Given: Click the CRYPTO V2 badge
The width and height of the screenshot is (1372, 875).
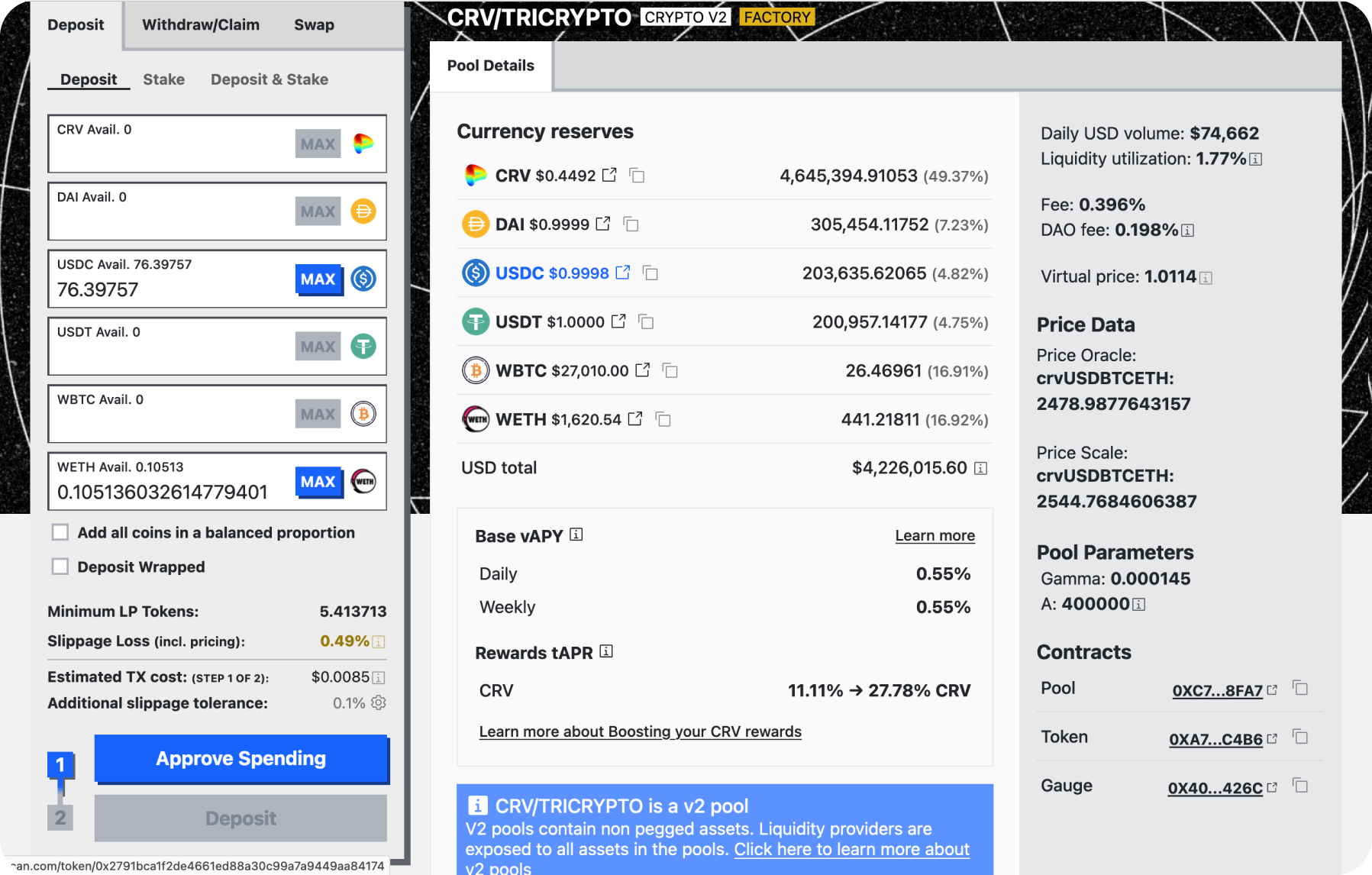Looking at the screenshot, I should (686, 17).
